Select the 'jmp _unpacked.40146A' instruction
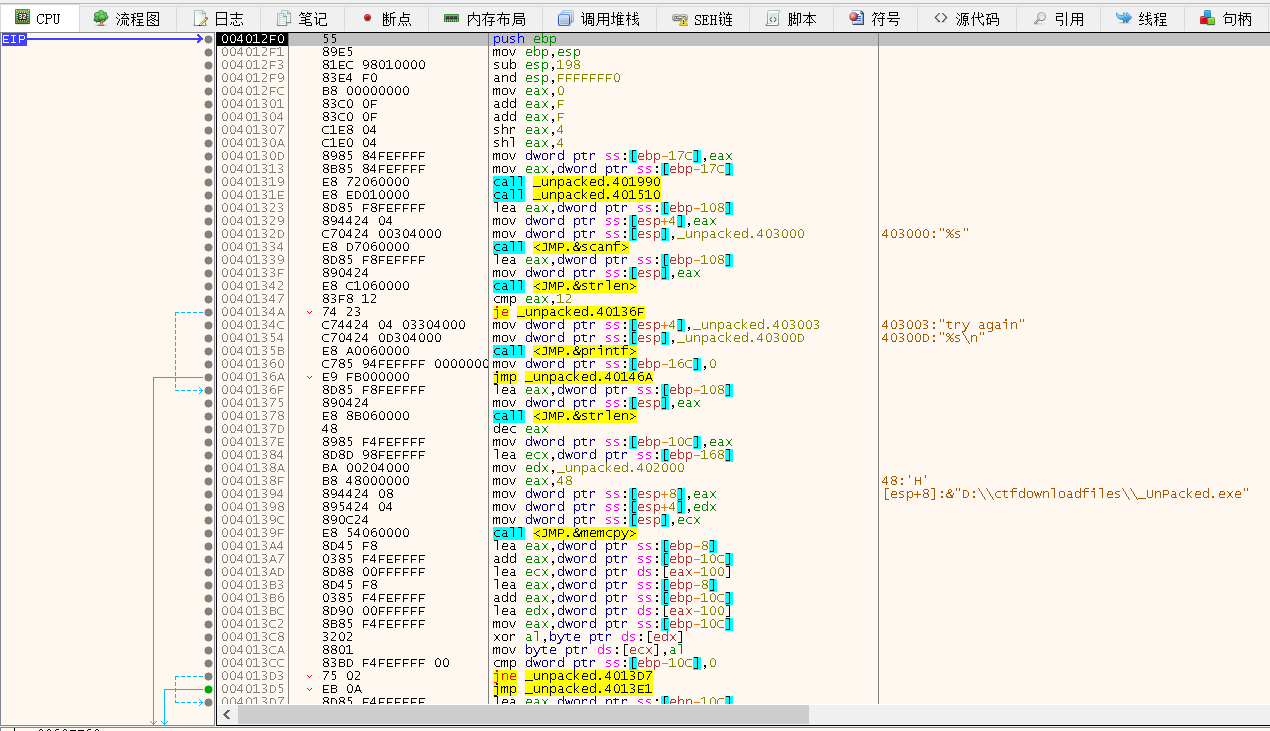 tap(573, 377)
